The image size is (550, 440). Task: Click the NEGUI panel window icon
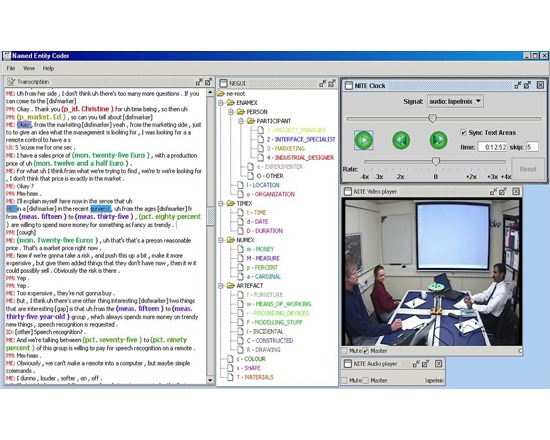(x=223, y=83)
